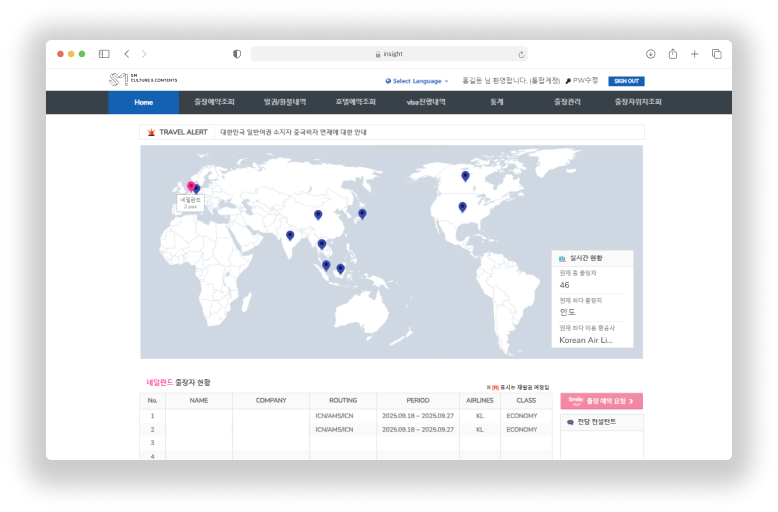Click the insight address bar
The width and height of the screenshot is (778, 512).
click(389, 54)
